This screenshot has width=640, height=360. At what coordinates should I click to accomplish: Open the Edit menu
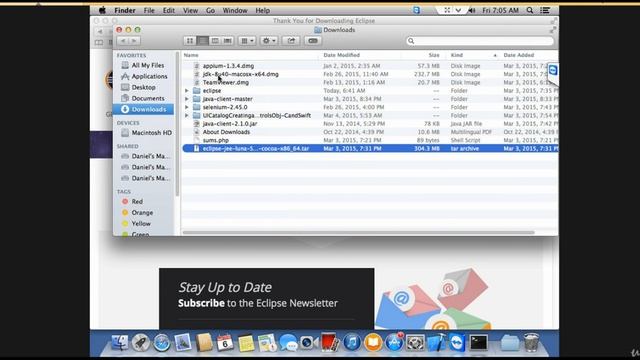tap(169, 11)
